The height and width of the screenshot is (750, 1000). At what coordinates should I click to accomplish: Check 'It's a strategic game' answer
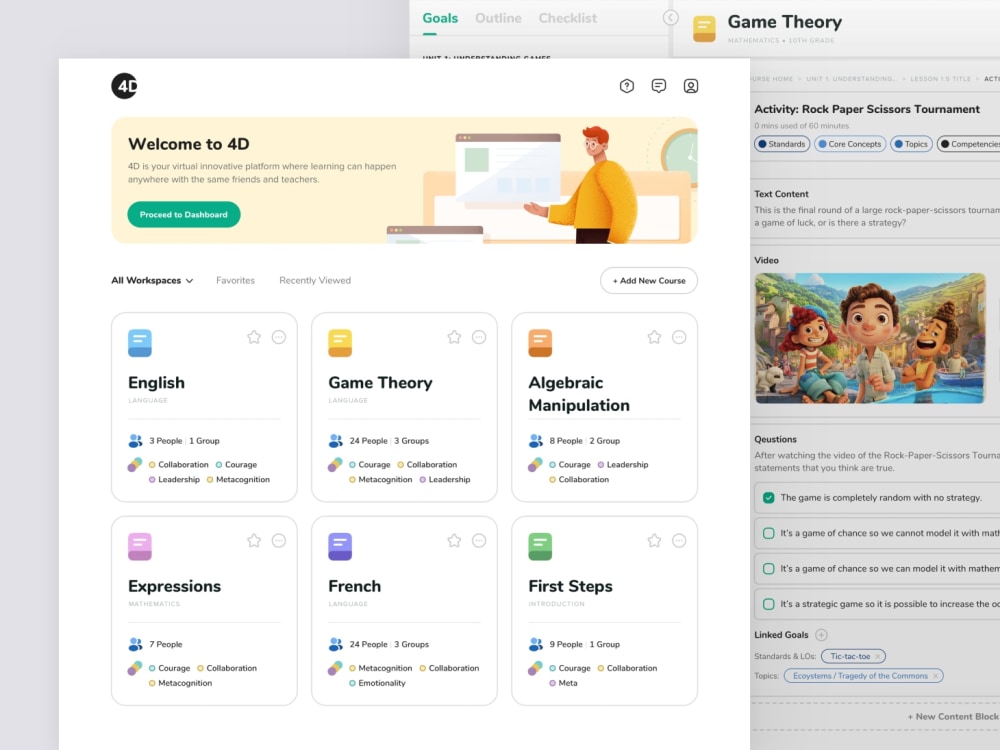coord(768,604)
